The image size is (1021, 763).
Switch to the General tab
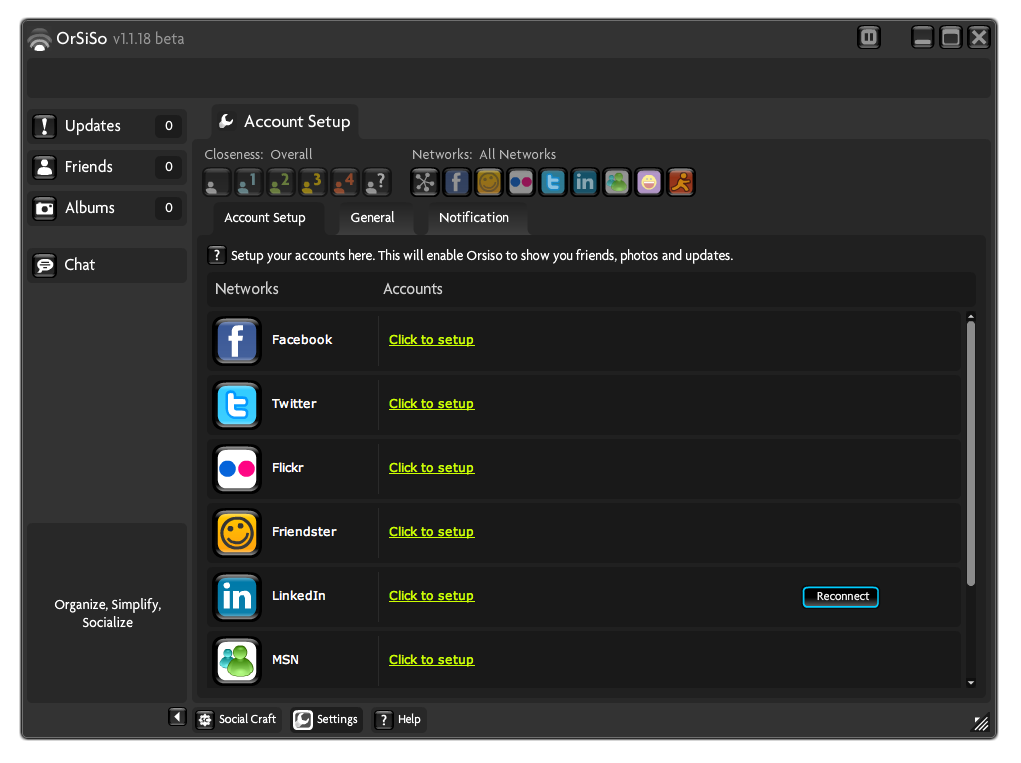(x=372, y=218)
